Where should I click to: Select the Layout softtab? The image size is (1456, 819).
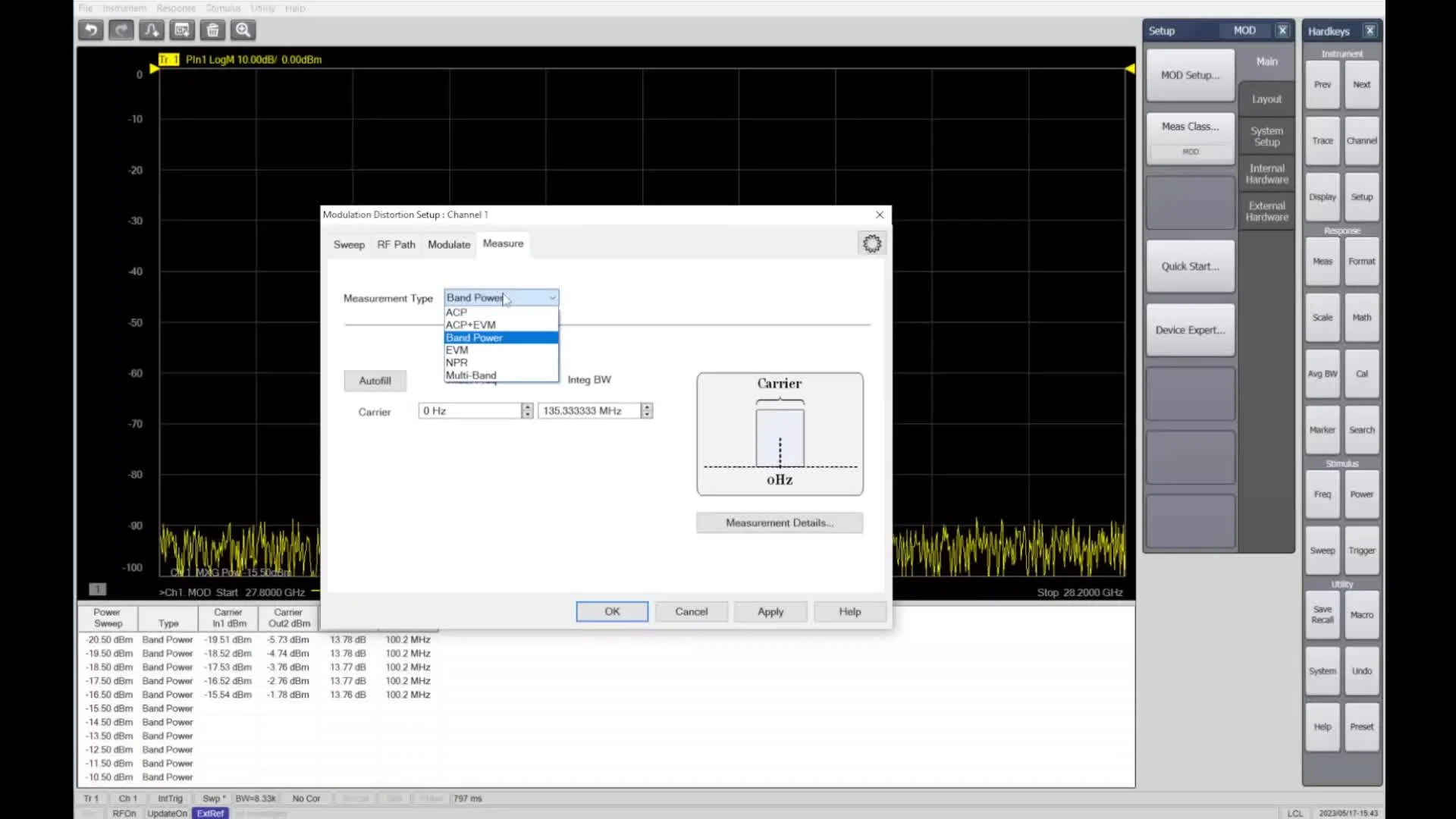(1266, 99)
